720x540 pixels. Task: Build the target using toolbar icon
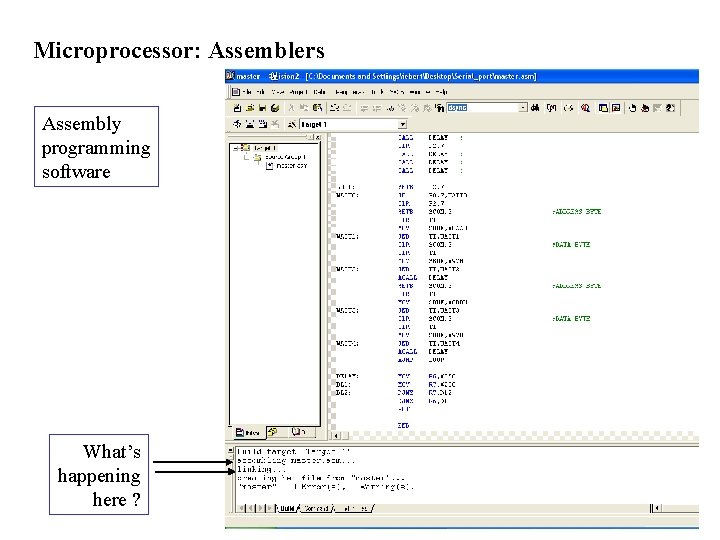tap(250, 124)
